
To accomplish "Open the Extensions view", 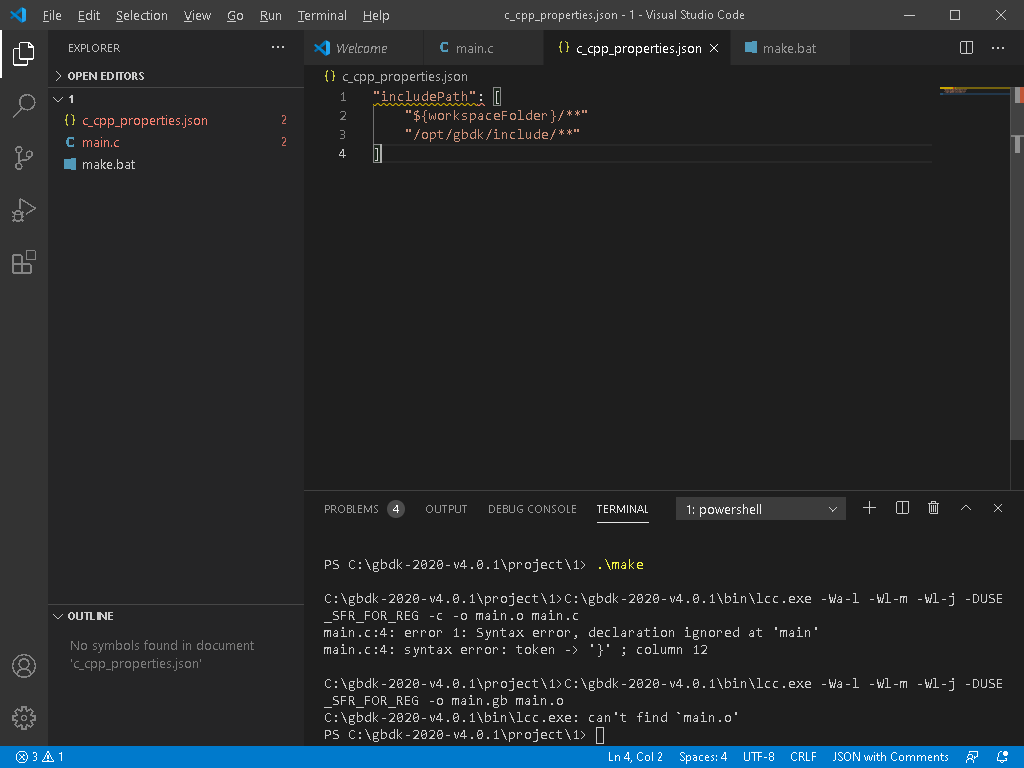I will [24, 263].
